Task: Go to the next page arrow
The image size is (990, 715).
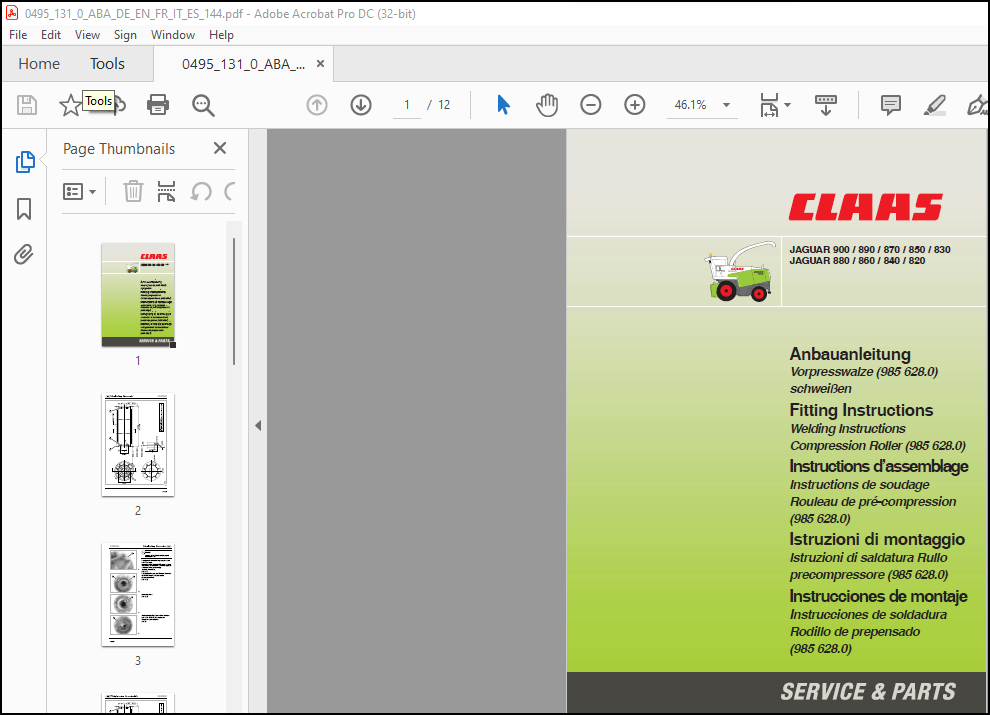Action: (361, 105)
